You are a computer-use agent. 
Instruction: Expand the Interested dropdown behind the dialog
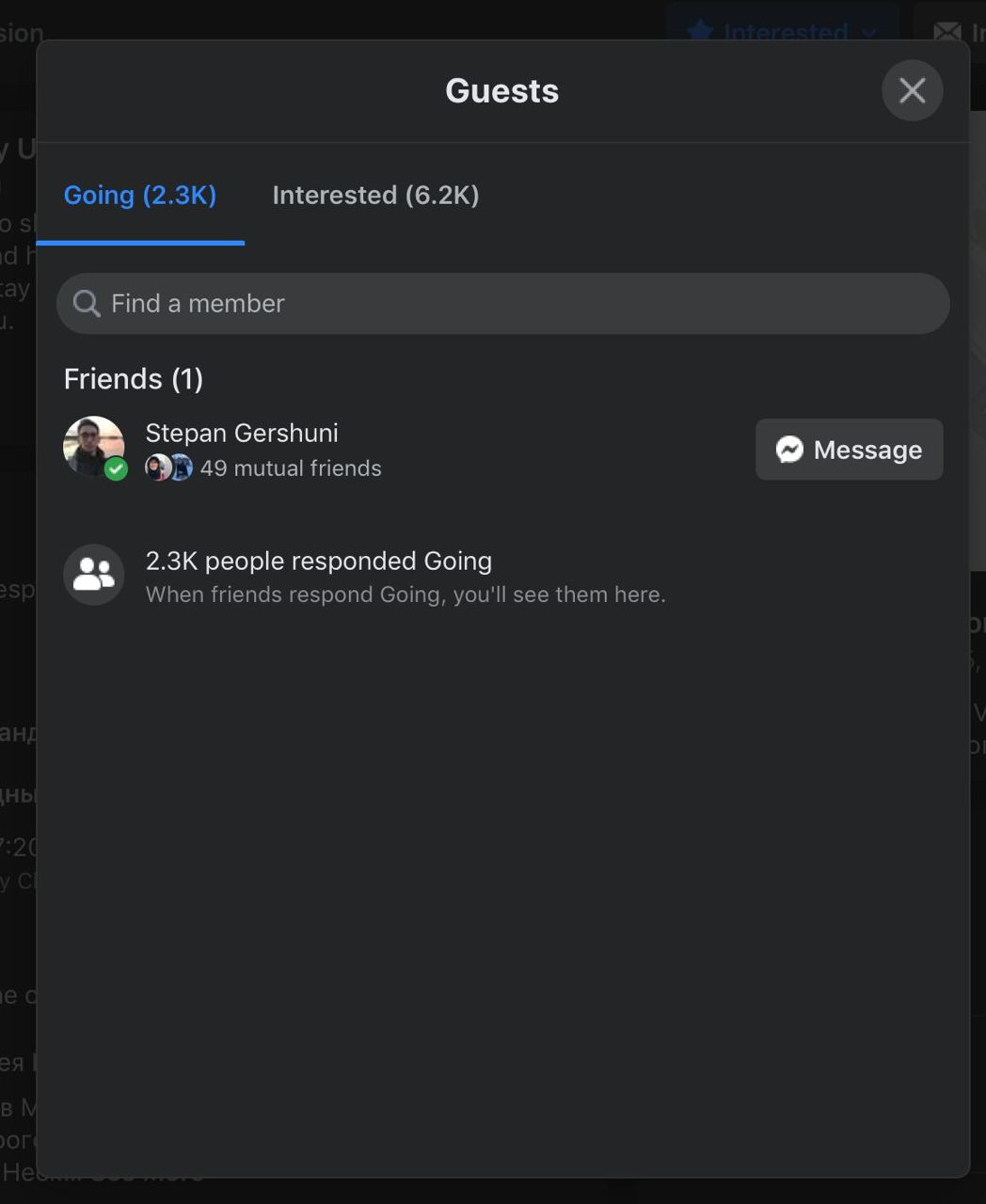[x=869, y=32]
